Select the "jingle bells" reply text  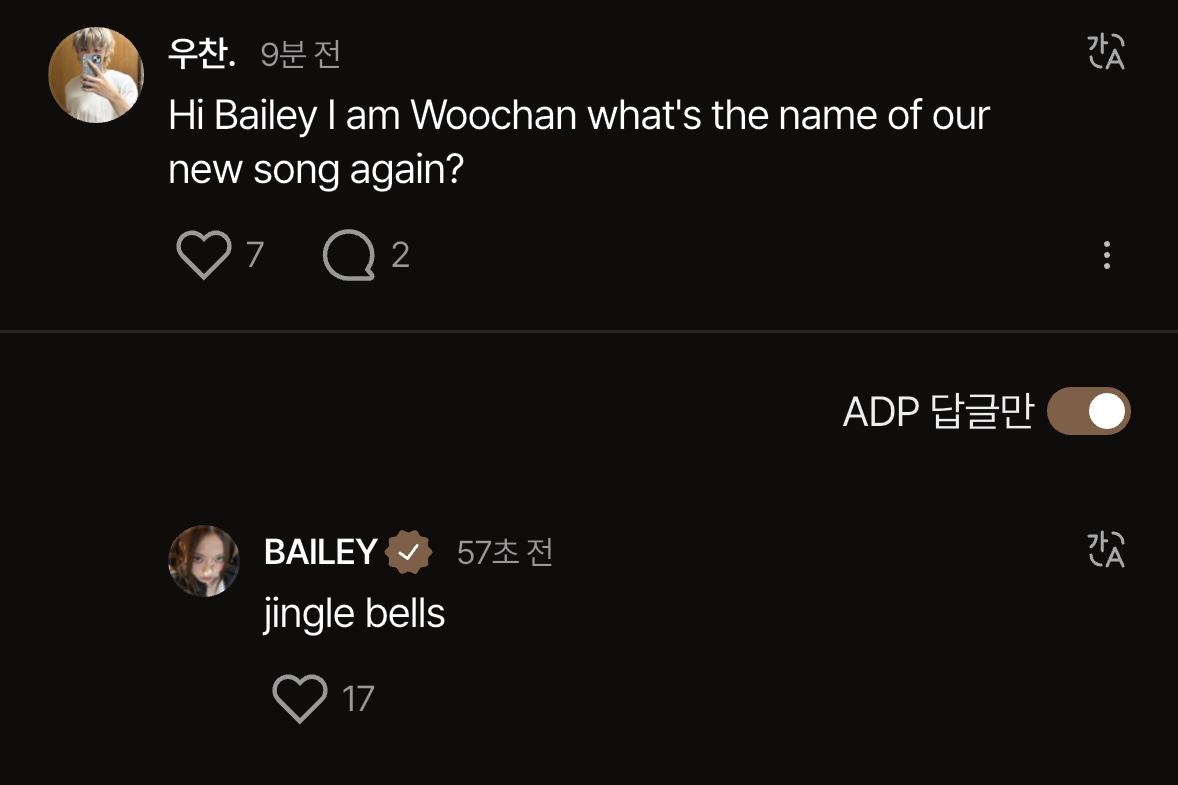[354, 613]
